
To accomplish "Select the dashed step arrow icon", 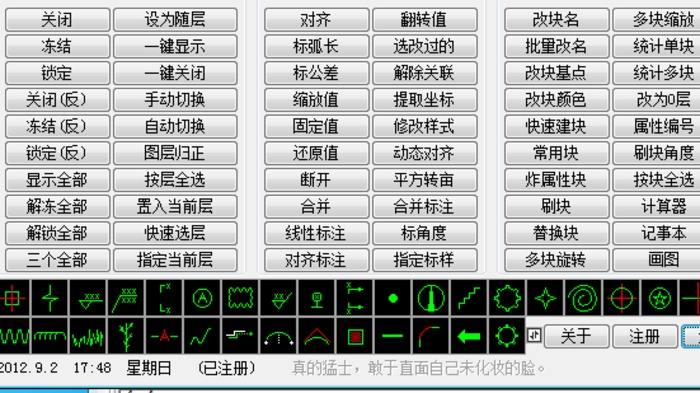I will [x=240, y=336].
